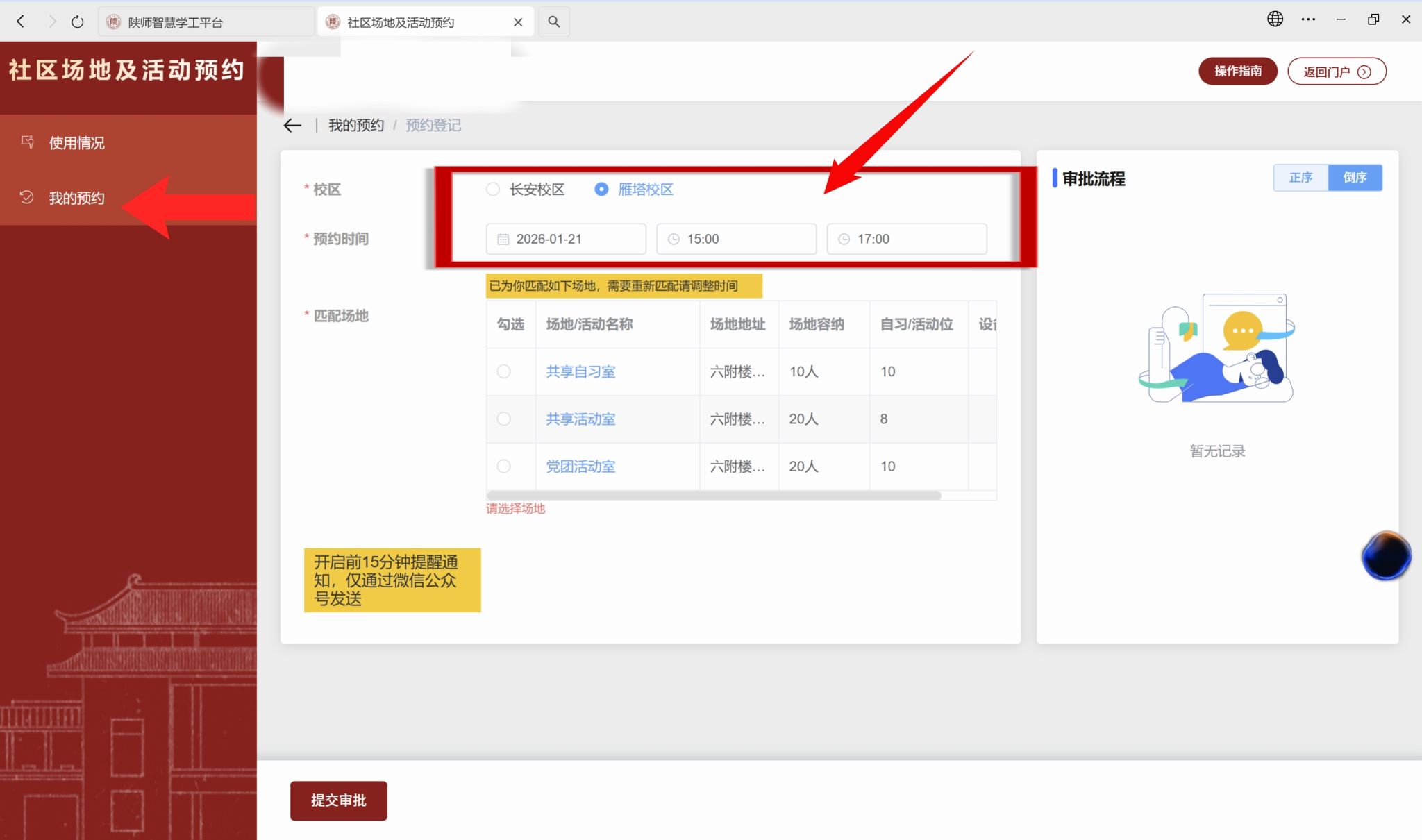1422x840 pixels.
Task: Click the venue table horizontal scrollbar
Action: 714,496
